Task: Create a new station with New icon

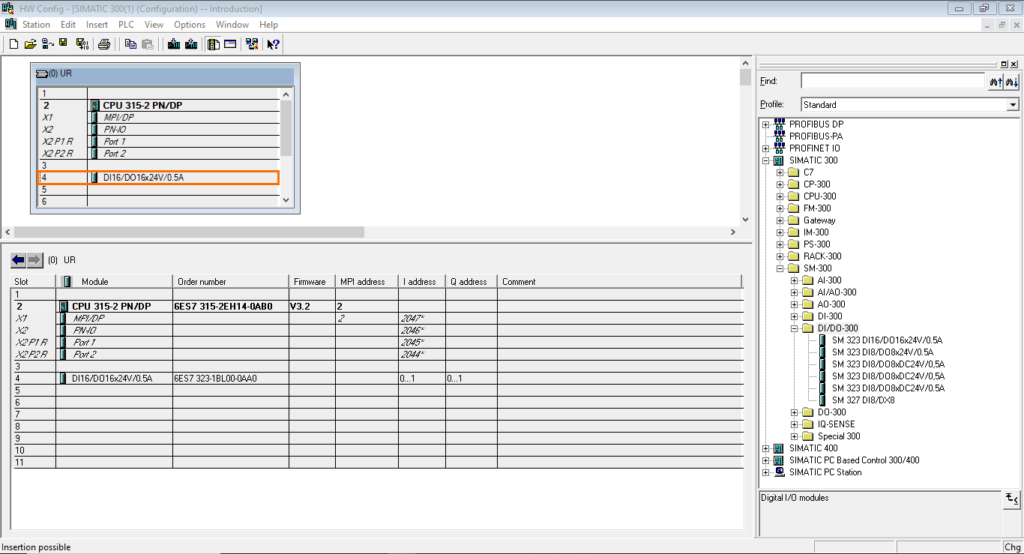Action: [x=13, y=44]
